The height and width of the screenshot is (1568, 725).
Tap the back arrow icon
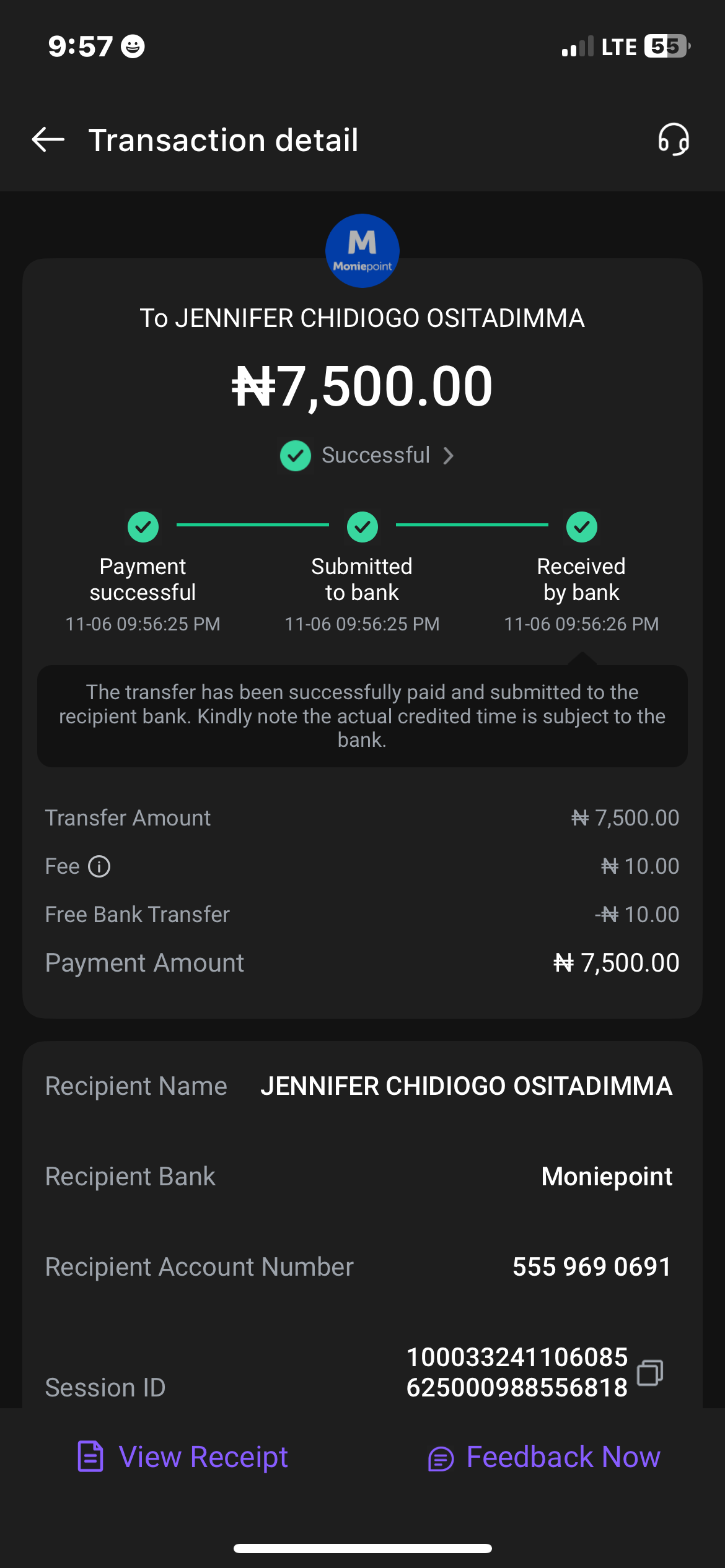pyautogui.click(x=48, y=139)
